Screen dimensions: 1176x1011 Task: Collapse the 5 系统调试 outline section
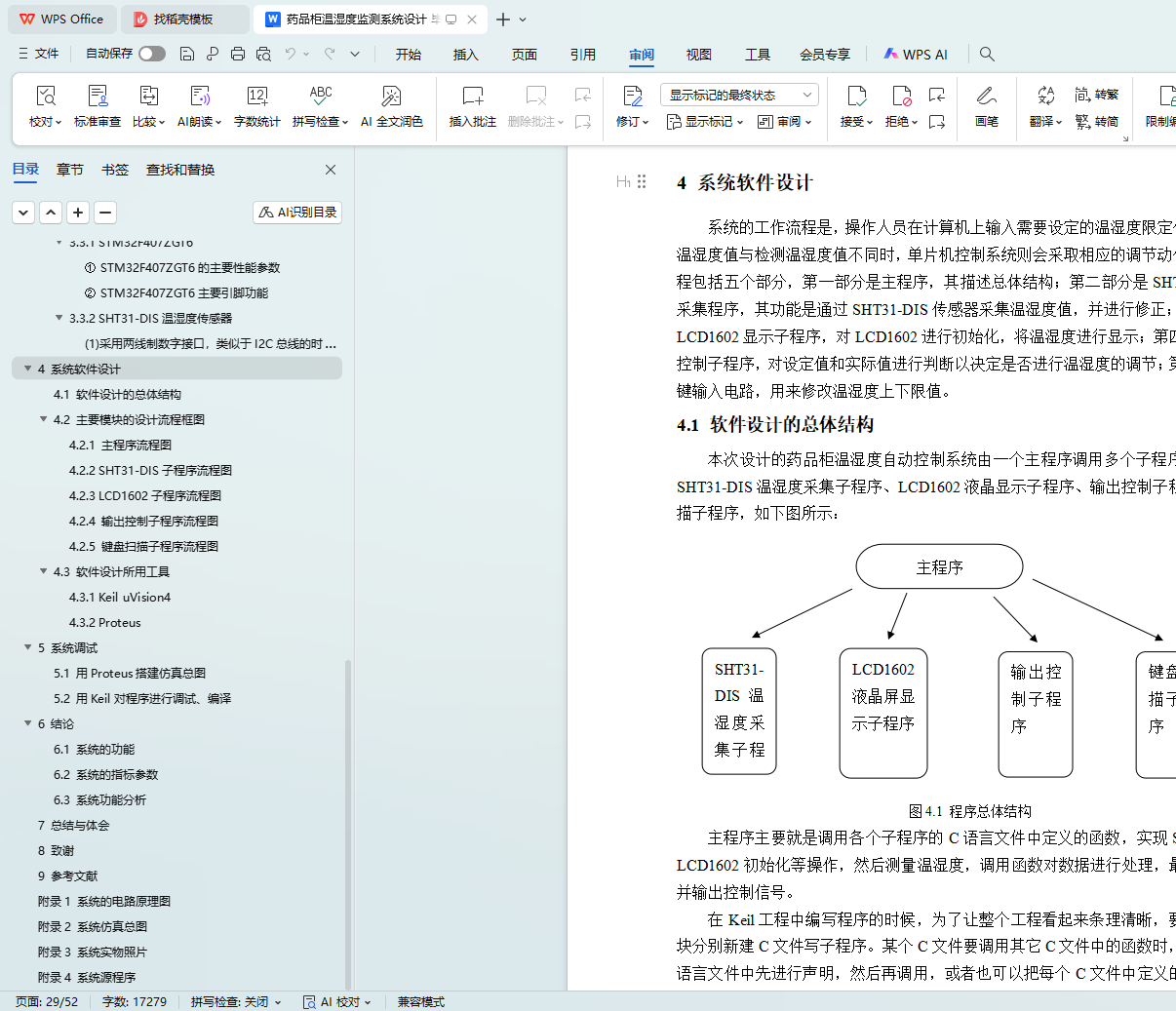27,647
